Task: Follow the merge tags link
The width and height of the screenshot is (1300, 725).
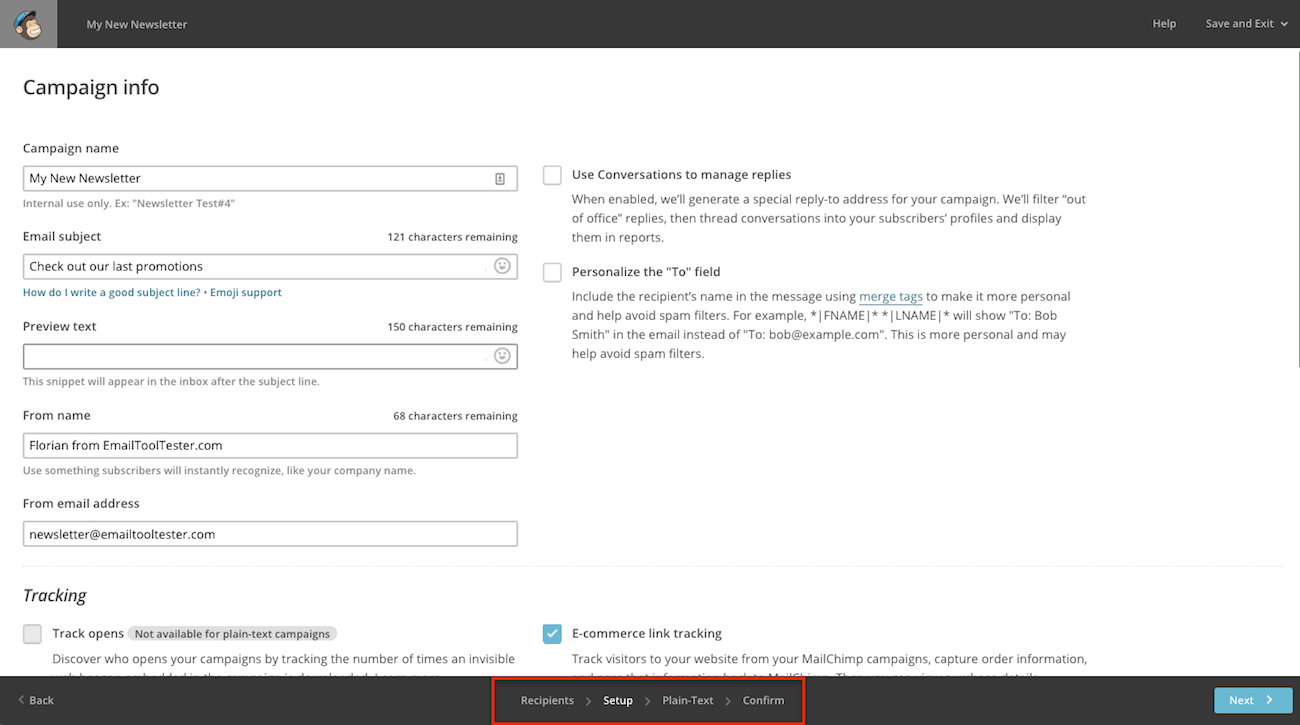Action: [890, 297]
